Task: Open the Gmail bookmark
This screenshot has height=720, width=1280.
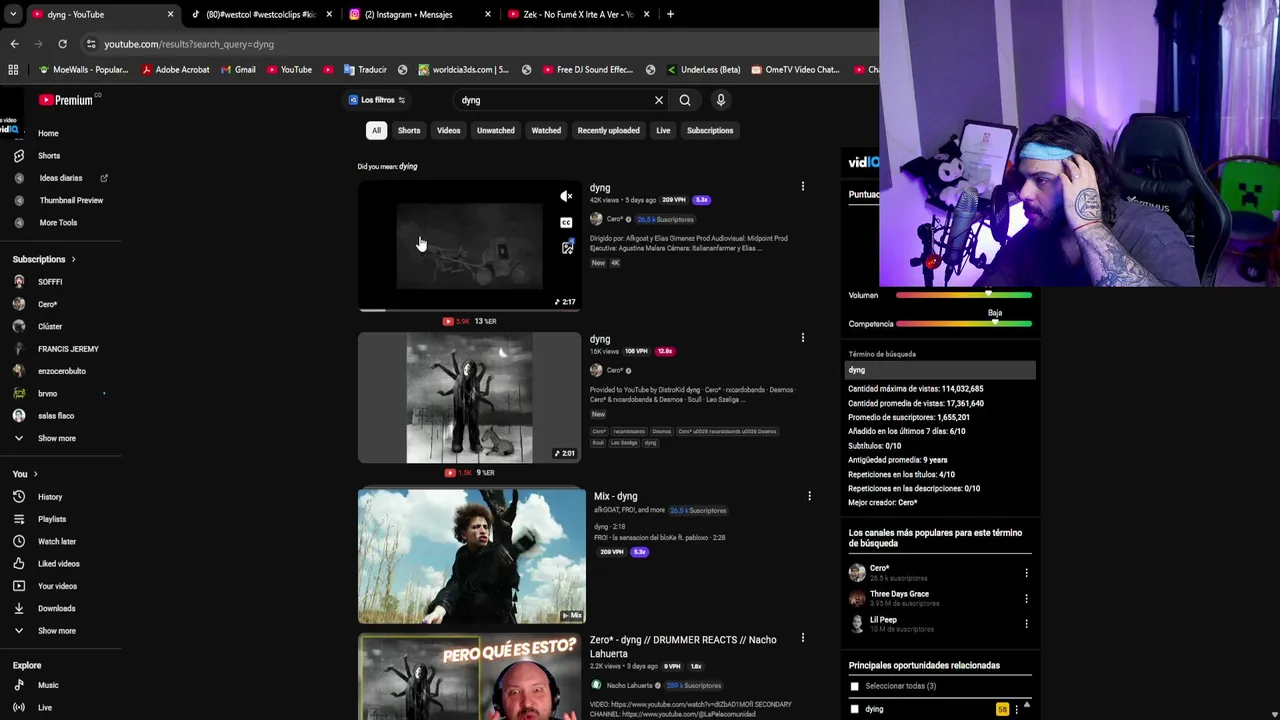Action: click(x=237, y=70)
